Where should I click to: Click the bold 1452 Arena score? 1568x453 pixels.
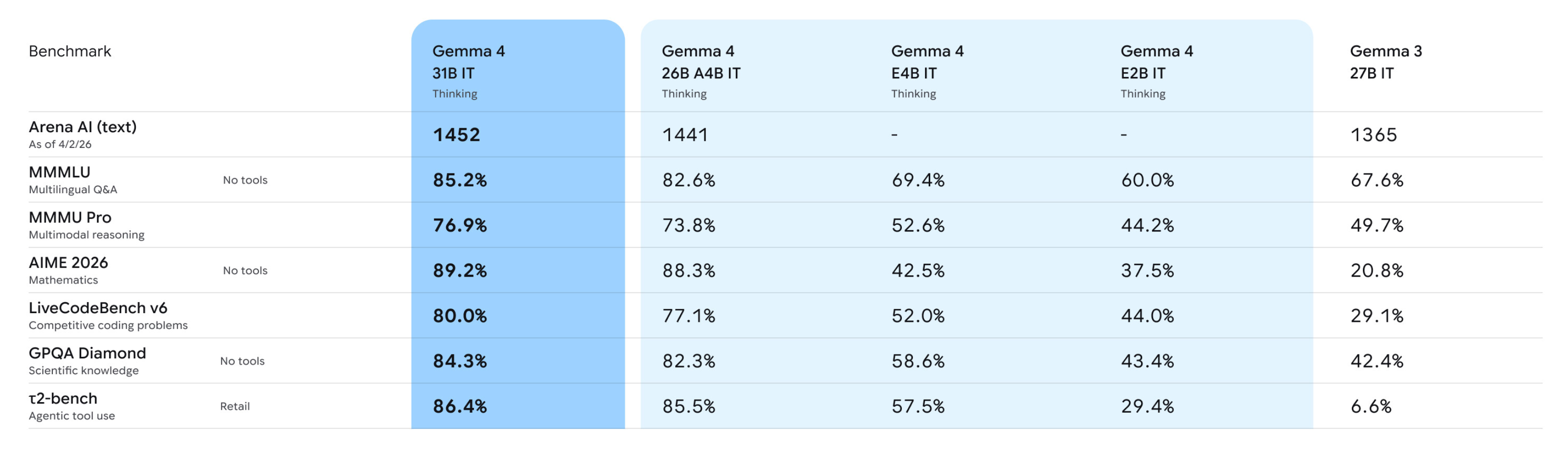457,135
